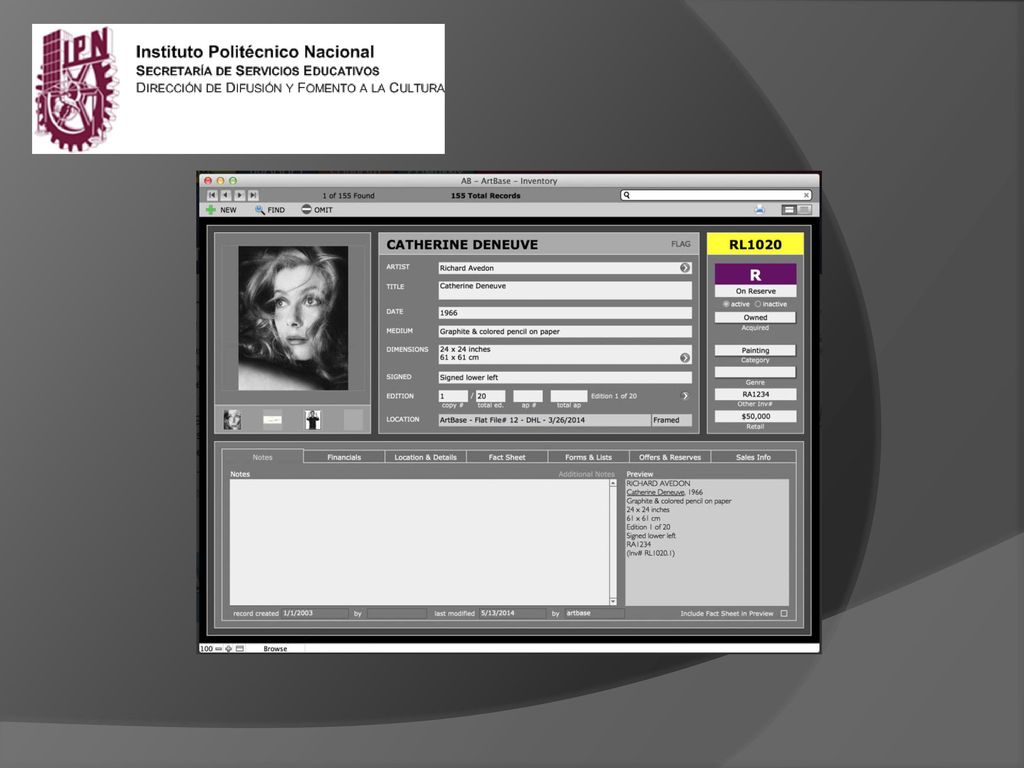The height and width of the screenshot is (768, 1024).
Task: Open artist details arrow for Richard Avedon
Action: point(684,268)
